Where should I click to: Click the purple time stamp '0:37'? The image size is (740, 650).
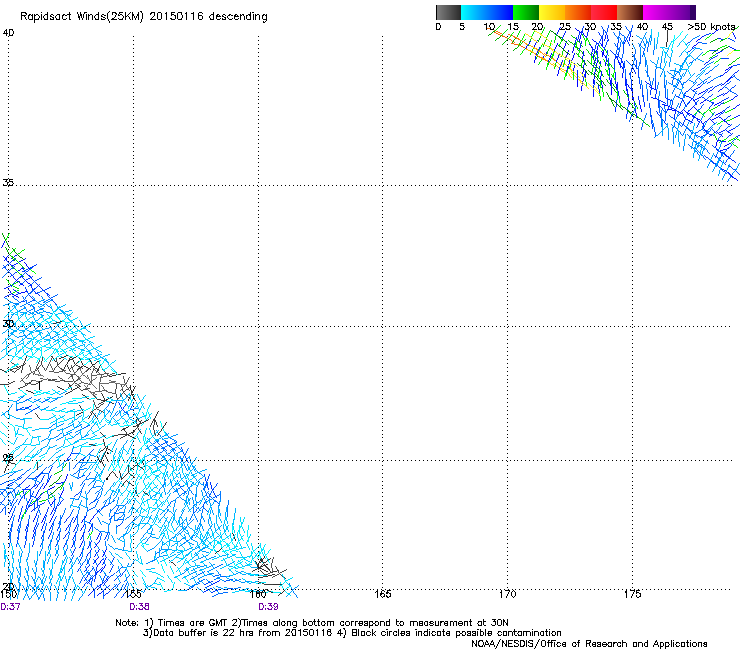click(x=10, y=607)
